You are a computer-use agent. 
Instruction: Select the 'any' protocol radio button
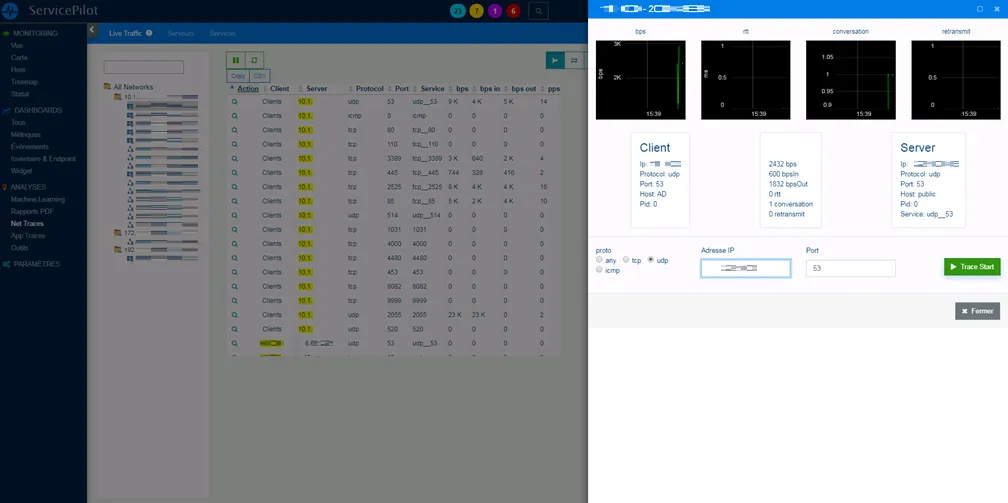[599, 260]
